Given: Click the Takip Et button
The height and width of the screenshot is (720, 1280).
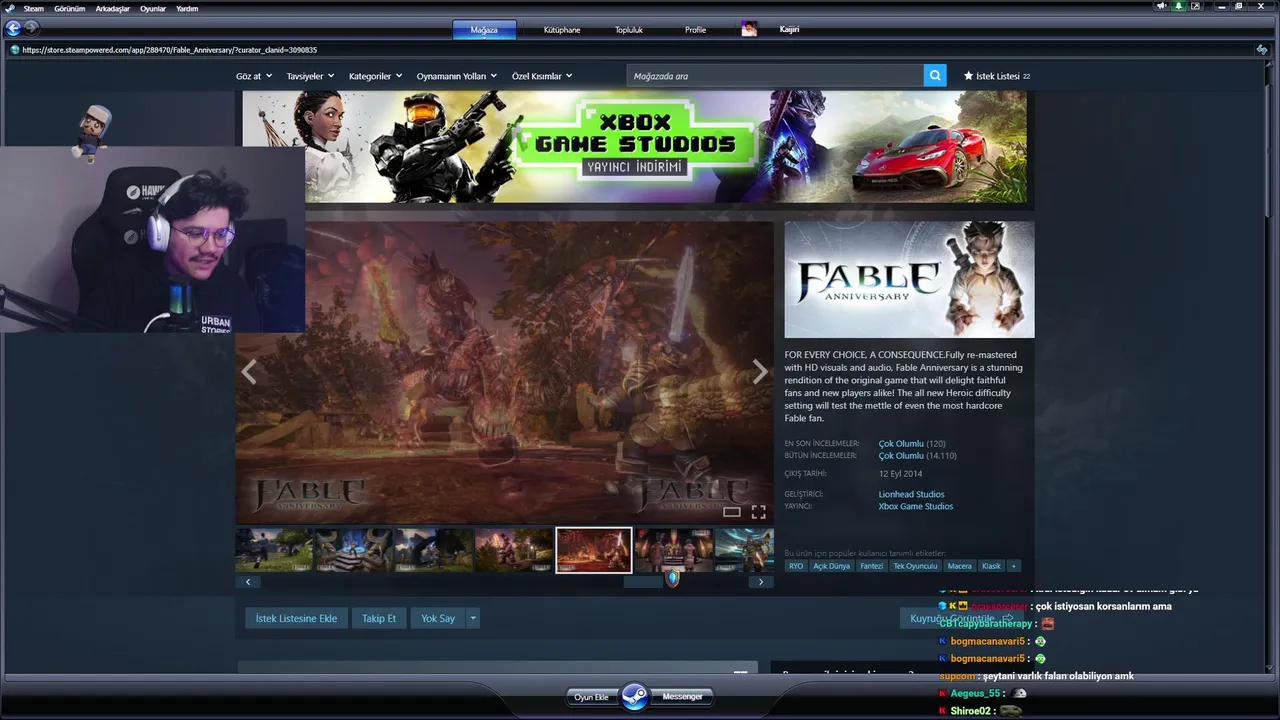Looking at the screenshot, I should tap(379, 618).
